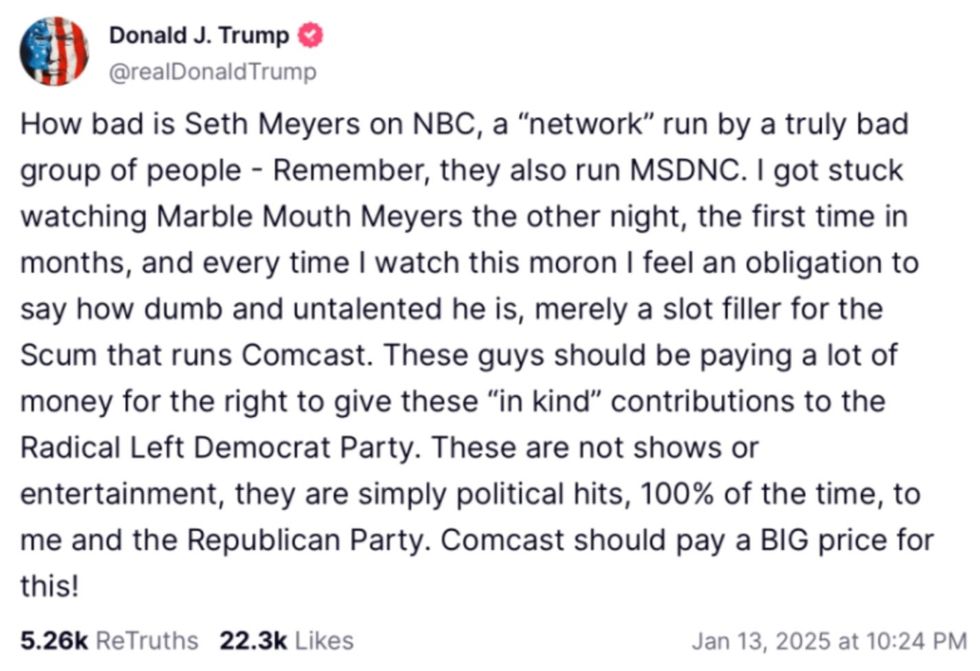Image resolution: width=980 pixels, height=671 pixels.
Task: View the 5.26k ReTruths count
Action: pos(56,640)
